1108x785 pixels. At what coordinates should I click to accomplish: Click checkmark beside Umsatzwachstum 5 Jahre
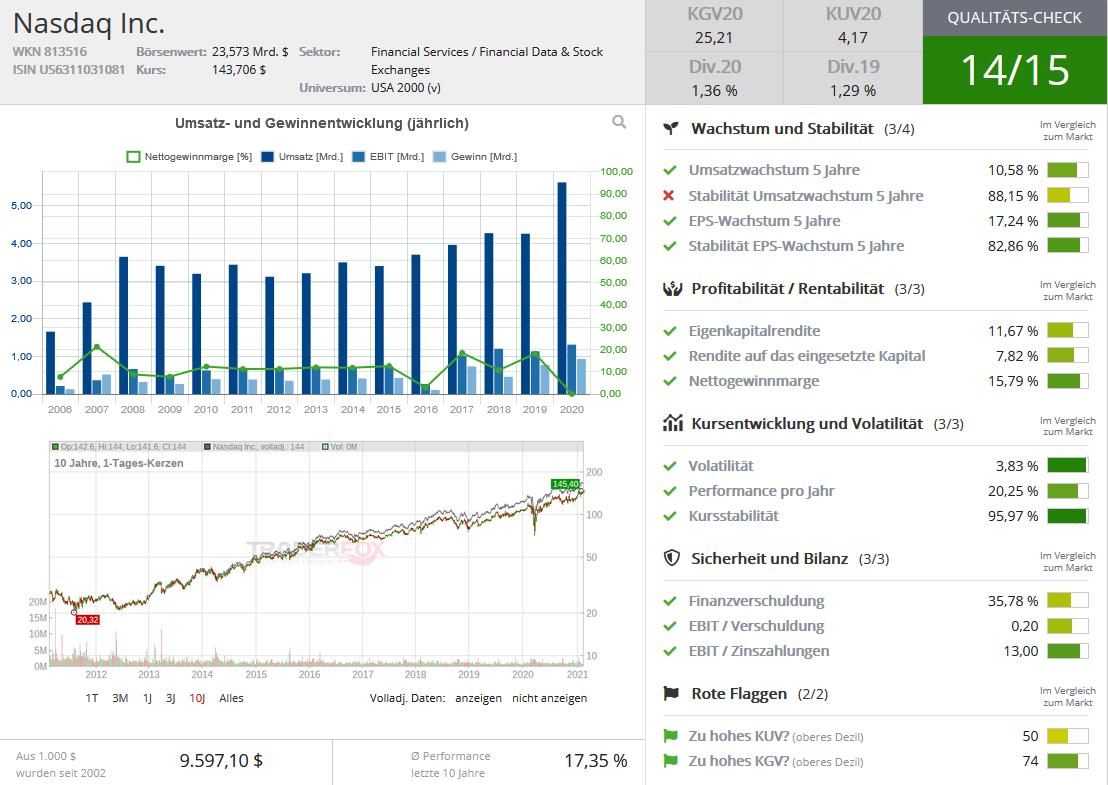point(670,170)
